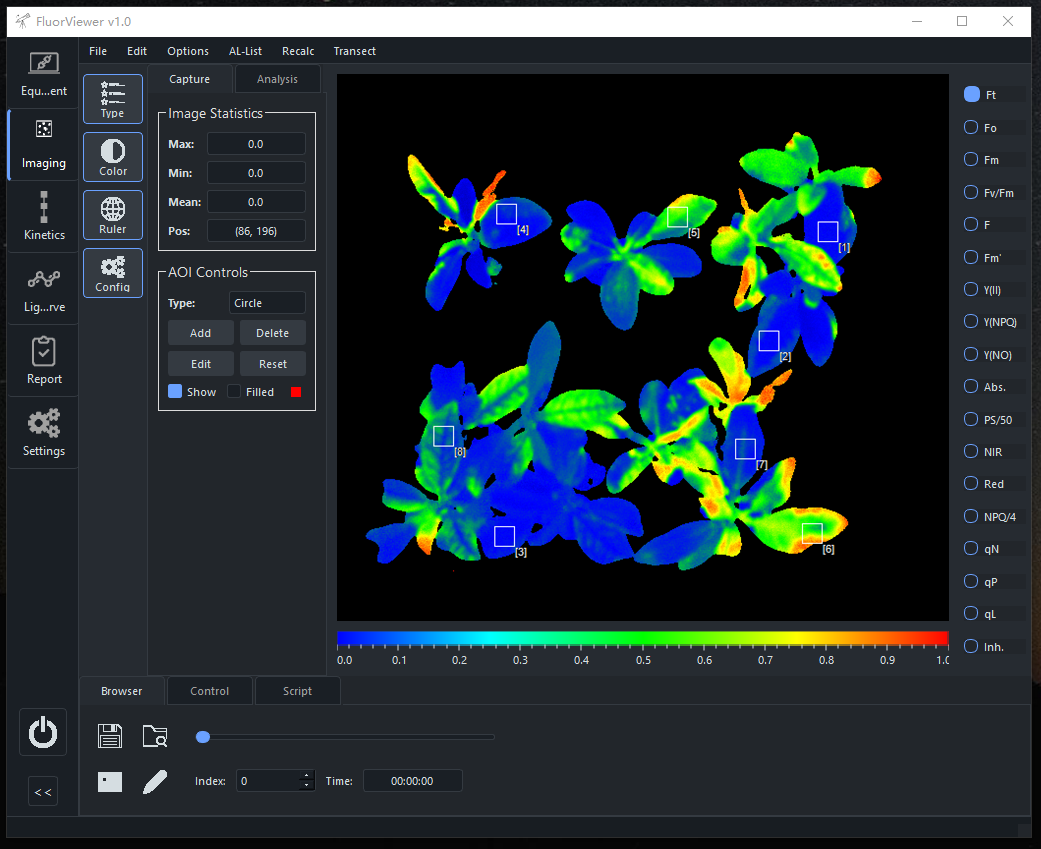
Task: Enable the Filled checkbox
Action: pos(234,392)
